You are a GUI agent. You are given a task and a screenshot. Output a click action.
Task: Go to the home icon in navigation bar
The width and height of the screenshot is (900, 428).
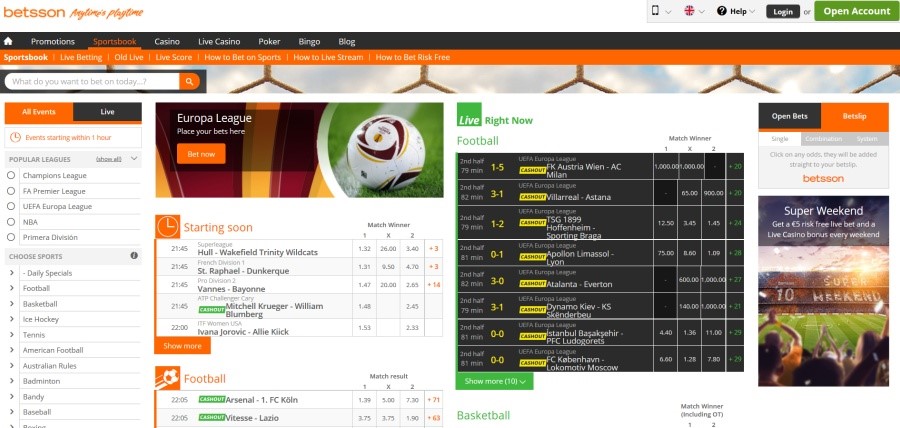(8, 41)
